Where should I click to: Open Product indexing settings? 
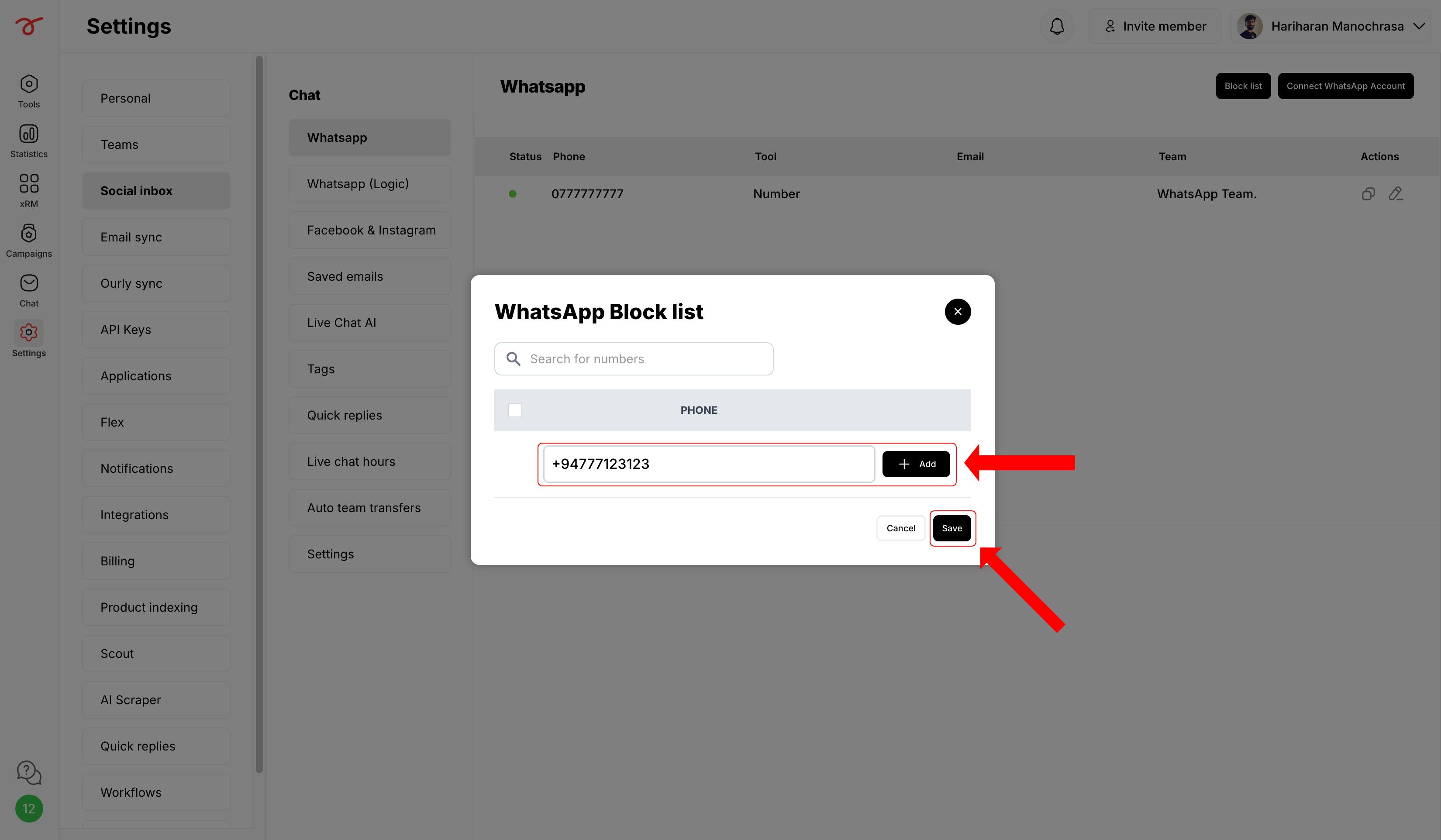pyautogui.click(x=156, y=608)
